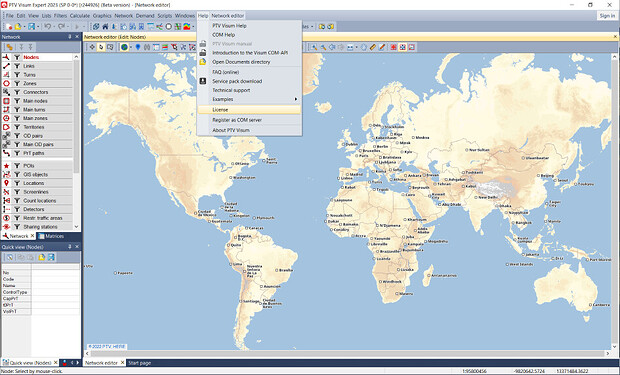This screenshot has width=620, height=375.
Task: Select the crosshair insert mode icon
Action: tap(92, 47)
